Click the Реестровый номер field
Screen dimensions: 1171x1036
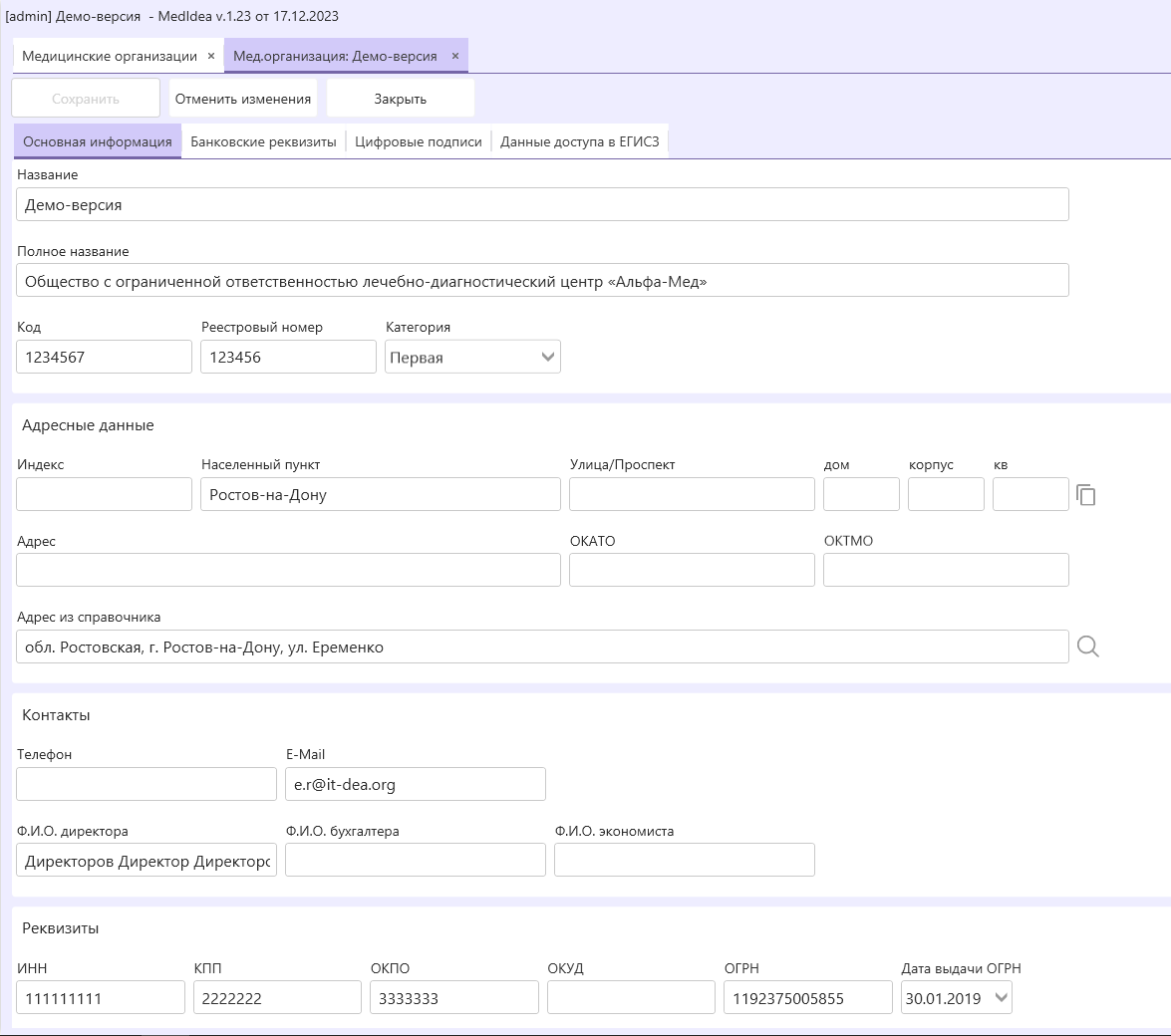(288, 357)
